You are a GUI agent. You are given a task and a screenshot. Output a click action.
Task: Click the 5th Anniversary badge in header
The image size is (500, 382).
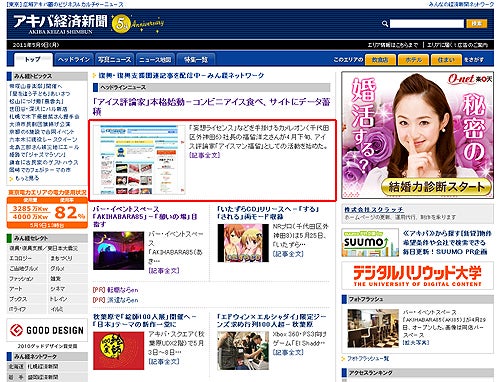137,24
